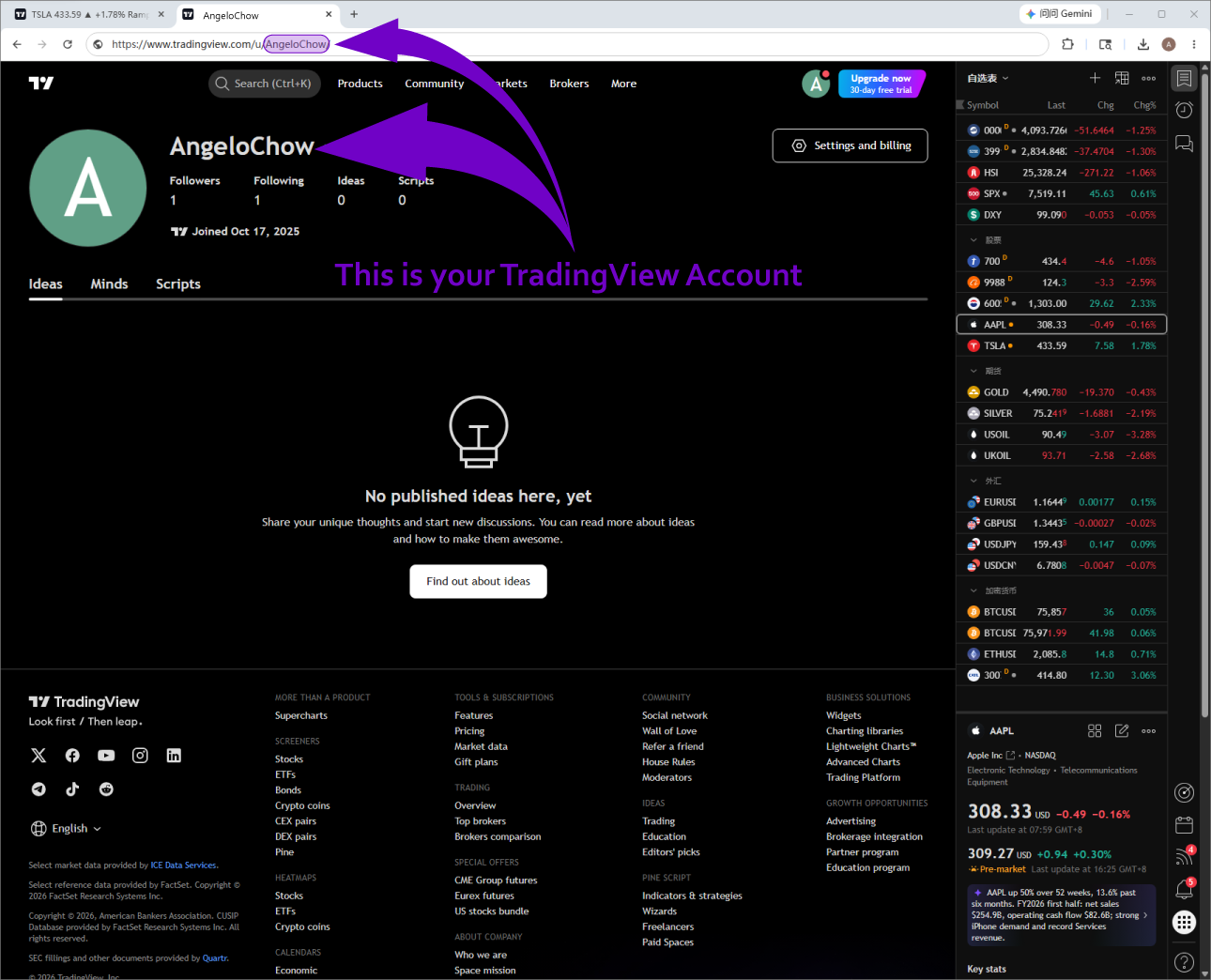The height and width of the screenshot is (980, 1211).
Task: Click the browser address bar URL
Action: [567, 44]
